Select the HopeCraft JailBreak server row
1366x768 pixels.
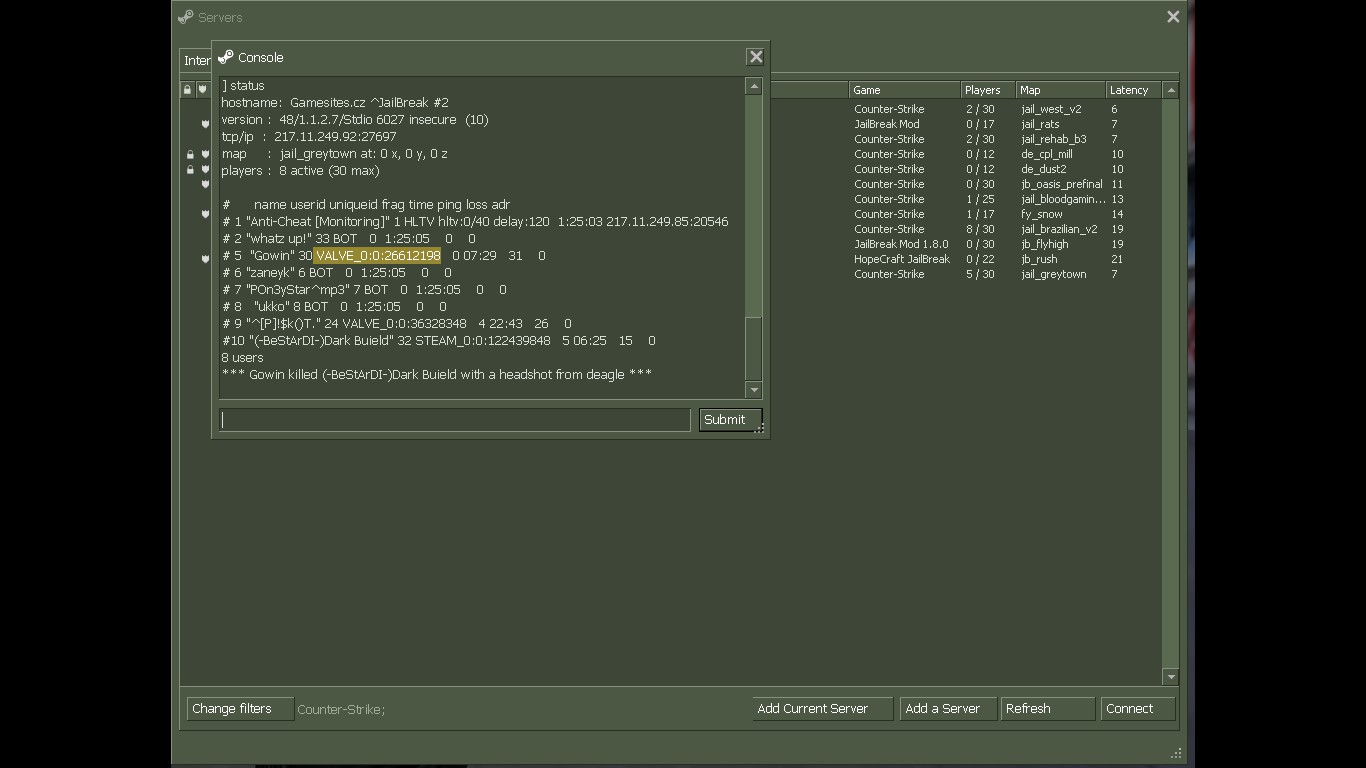tap(671, 259)
